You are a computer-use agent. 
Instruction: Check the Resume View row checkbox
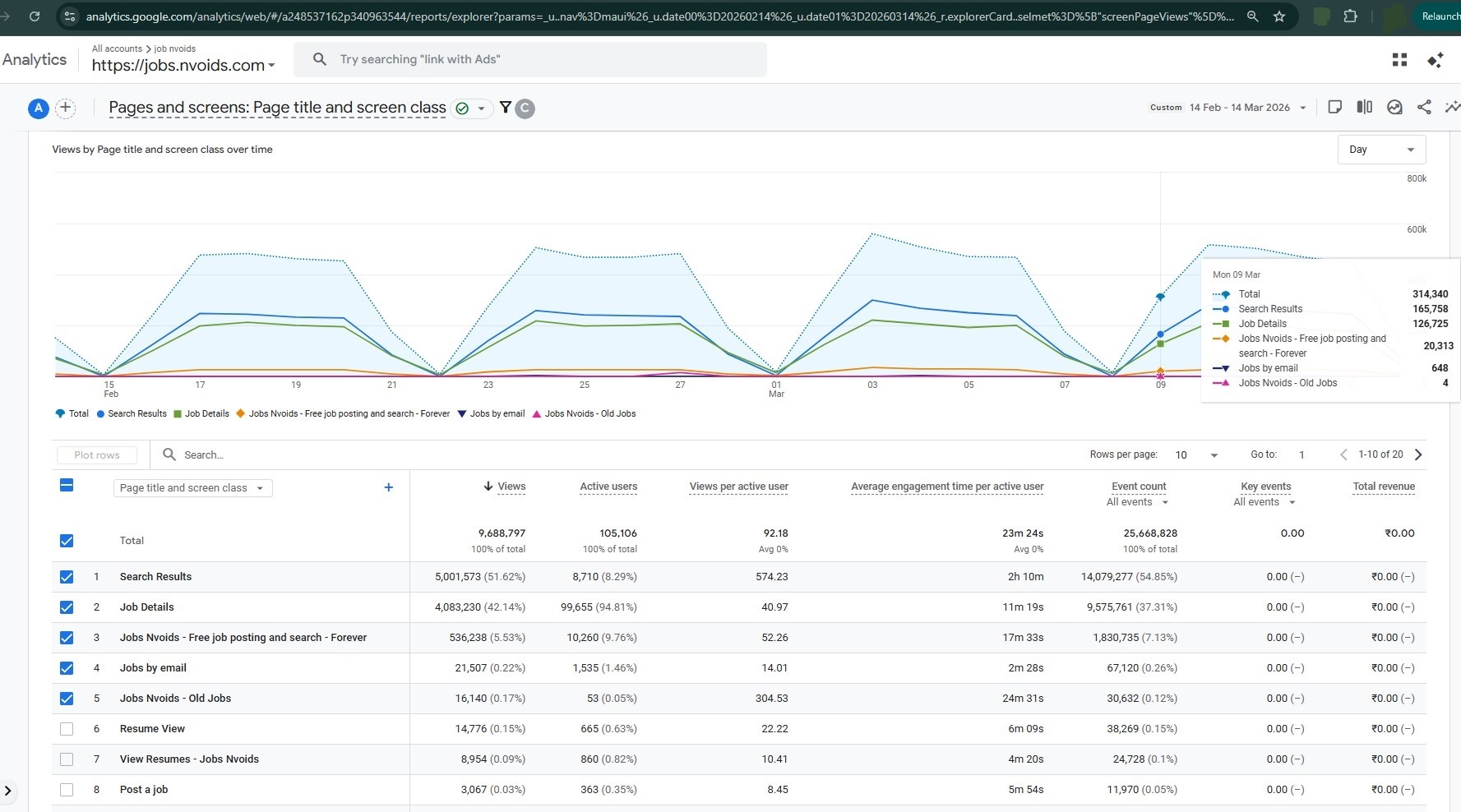(67, 729)
